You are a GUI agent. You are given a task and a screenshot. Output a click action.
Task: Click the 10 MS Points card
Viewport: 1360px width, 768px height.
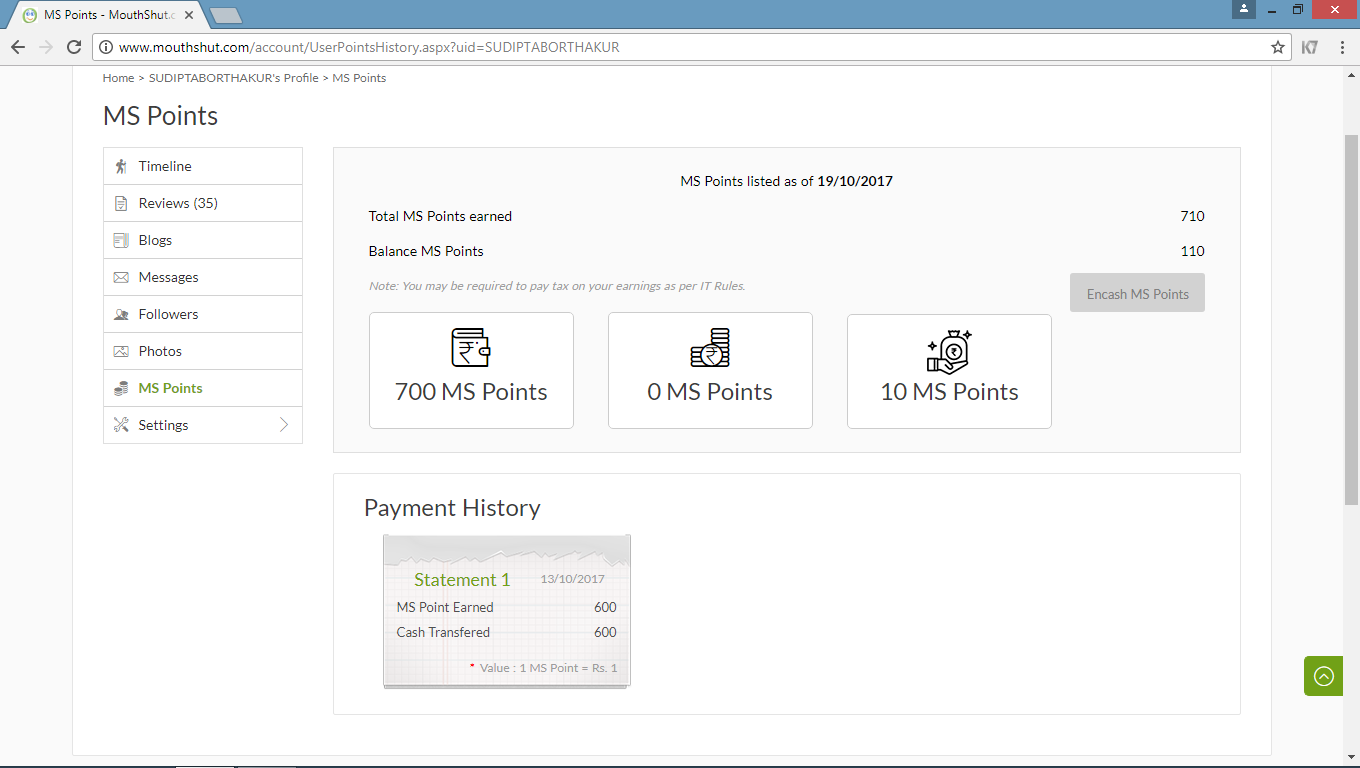click(949, 371)
